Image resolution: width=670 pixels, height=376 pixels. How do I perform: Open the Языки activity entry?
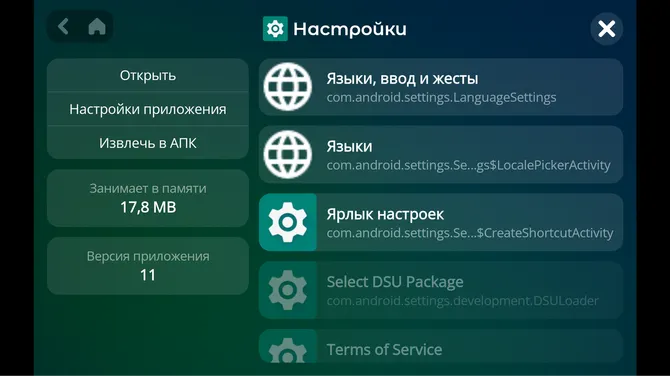pyautogui.click(x=441, y=154)
